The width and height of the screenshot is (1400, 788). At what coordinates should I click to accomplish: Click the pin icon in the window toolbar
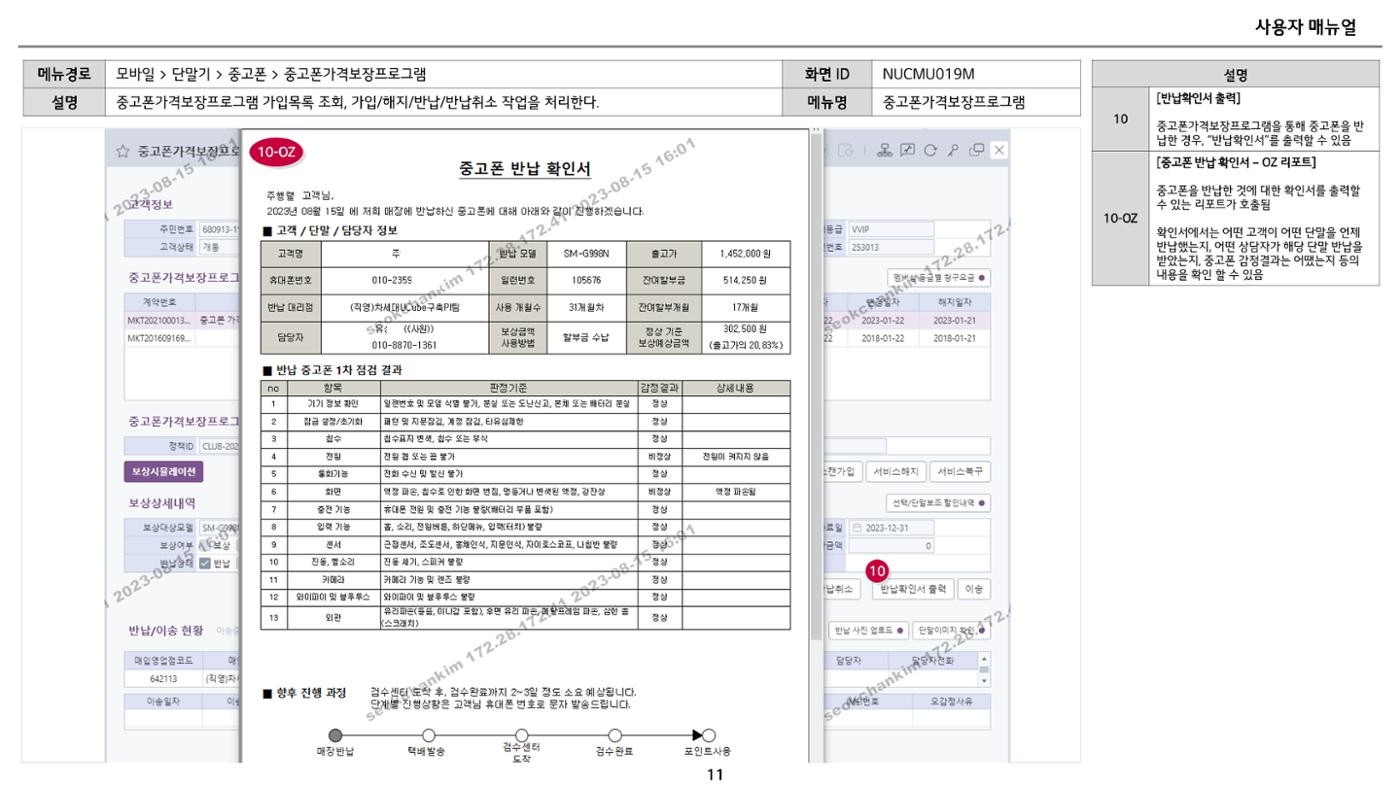coord(953,151)
